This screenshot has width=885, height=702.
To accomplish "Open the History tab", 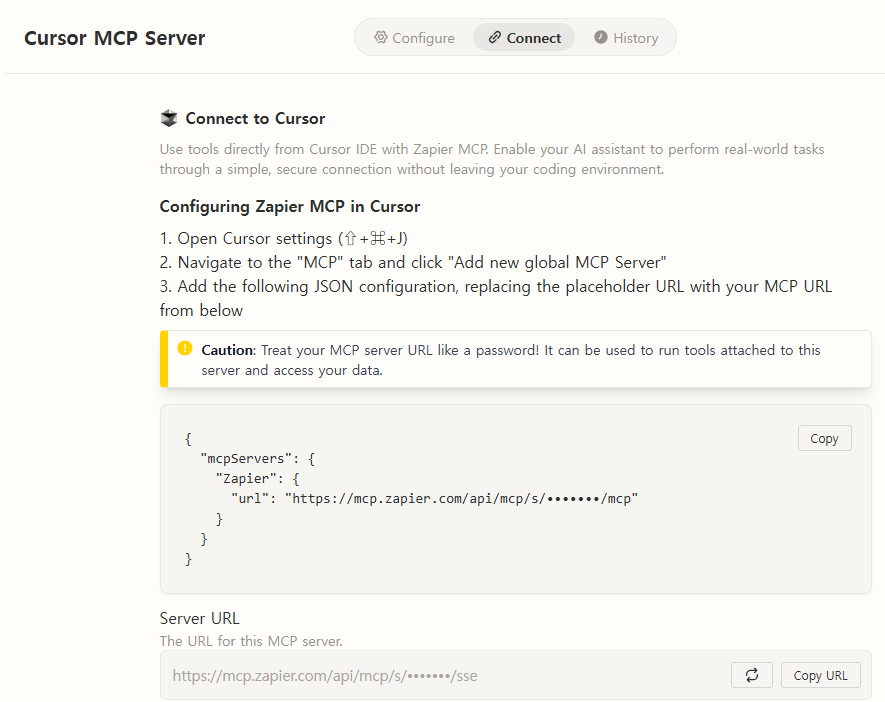I will tap(626, 38).
